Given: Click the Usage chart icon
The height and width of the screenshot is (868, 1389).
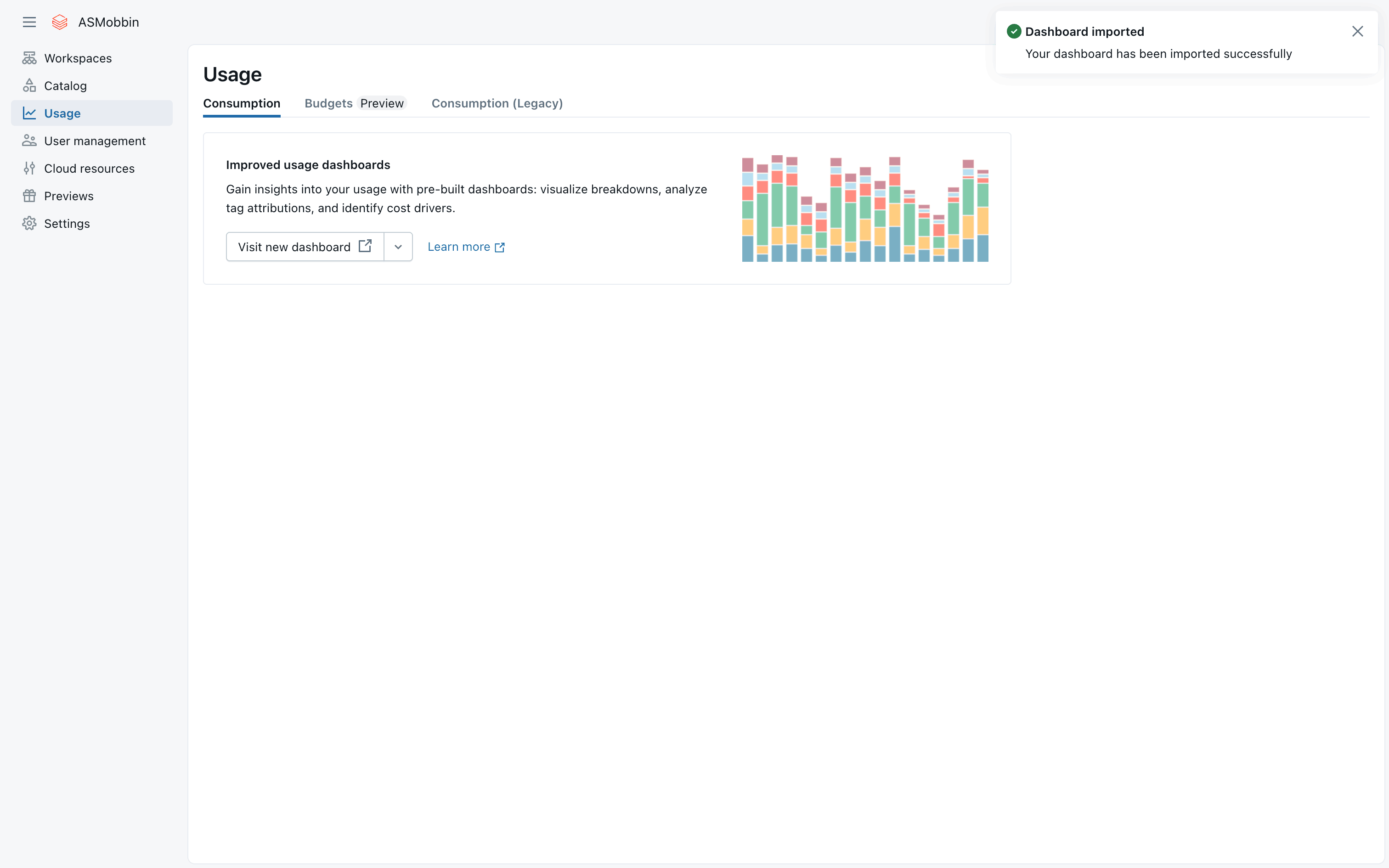Looking at the screenshot, I should point(29,113).
